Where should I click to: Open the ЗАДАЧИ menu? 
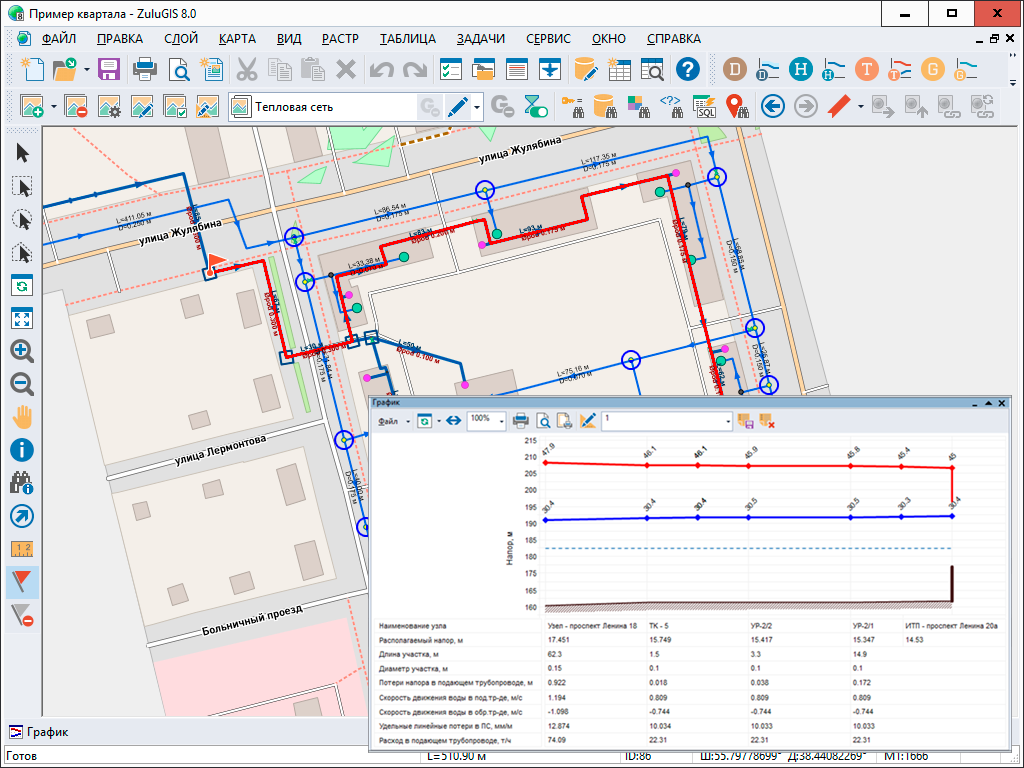480,39
